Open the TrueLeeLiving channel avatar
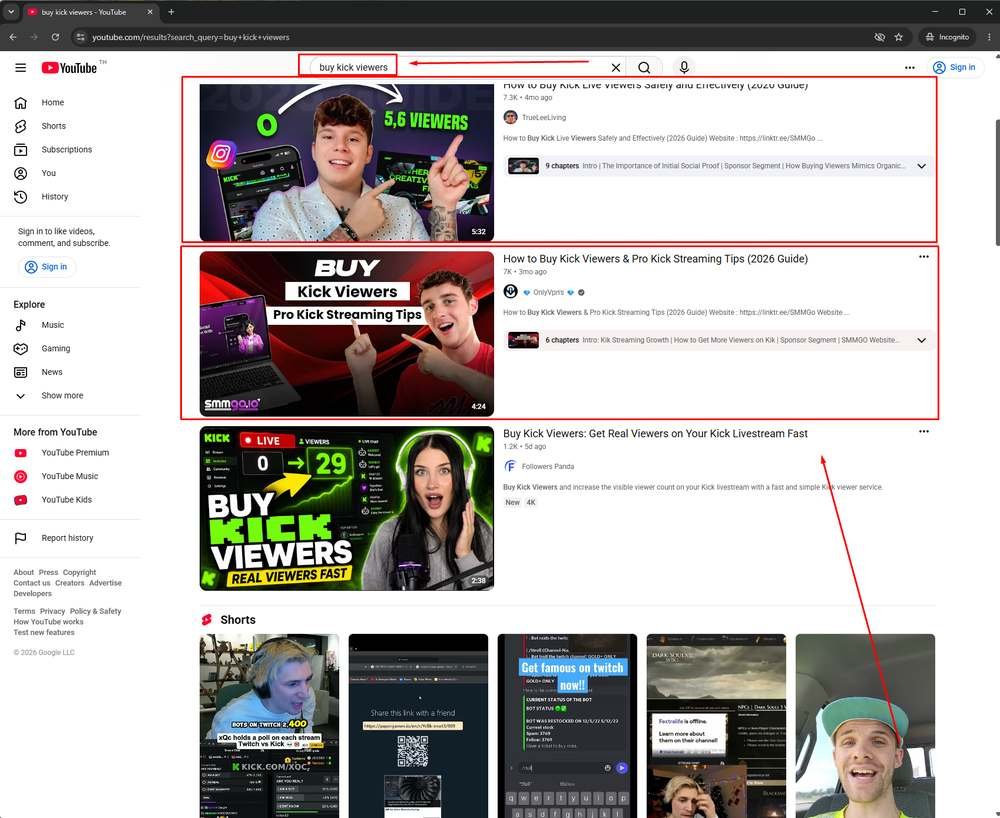Screen dimensions: 1000x818 (x=510, y=117)
